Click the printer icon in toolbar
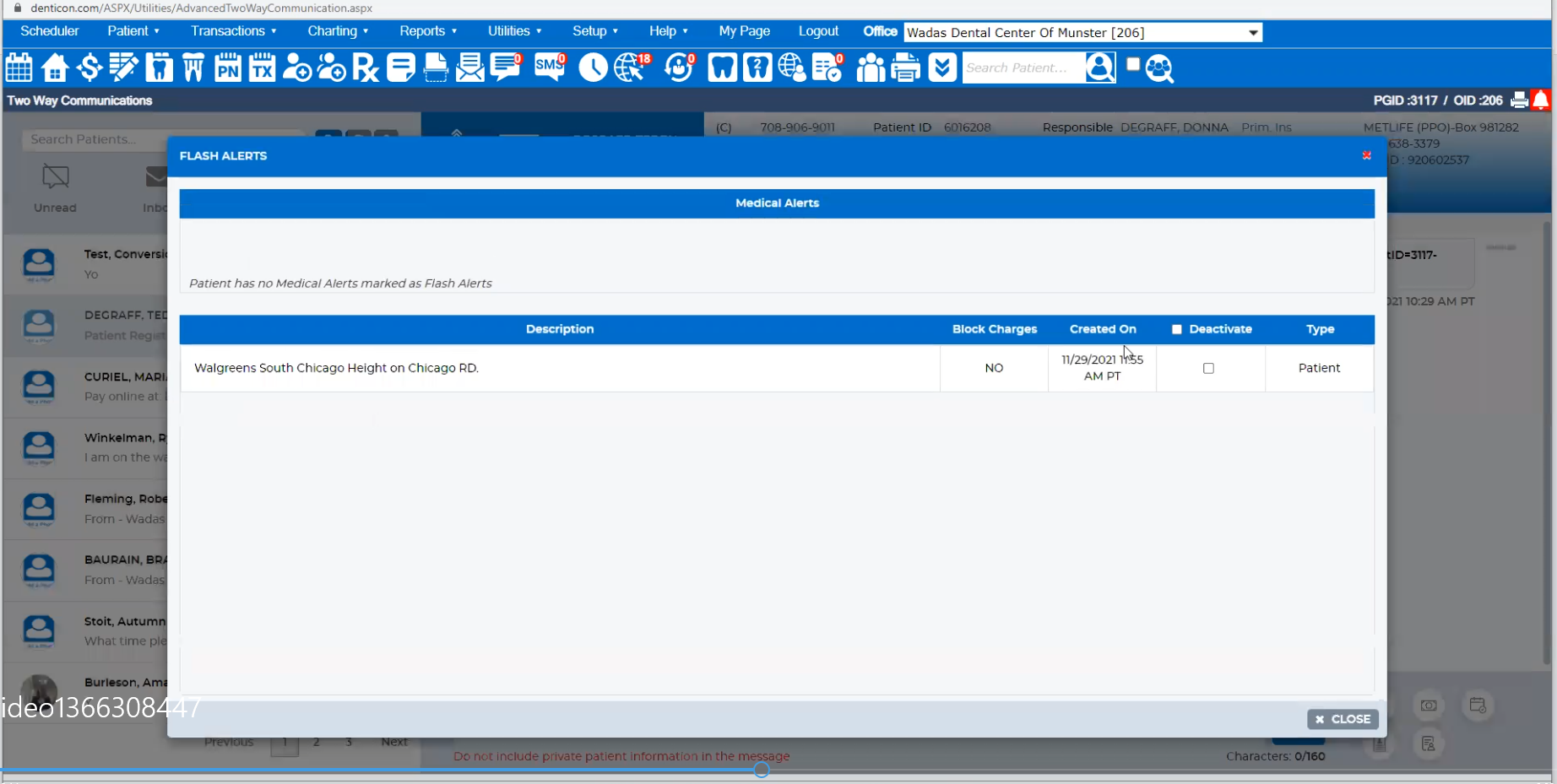The width and height of the screenshot is (1557, 784). [x=906, y=68]
